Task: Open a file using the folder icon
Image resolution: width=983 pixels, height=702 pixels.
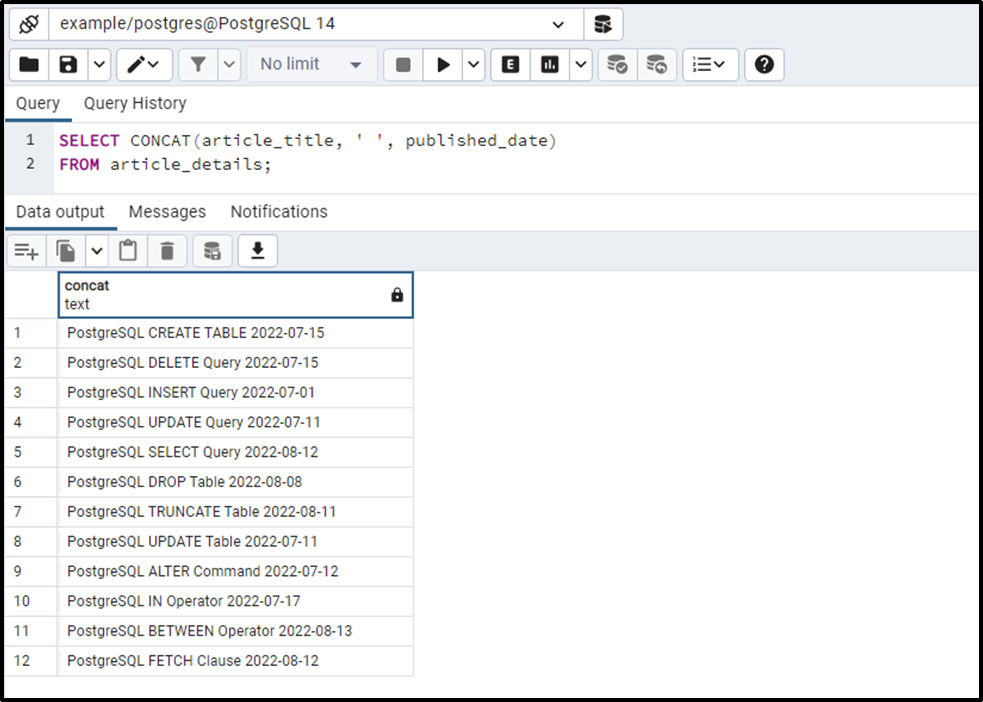Action: [28, 64]
